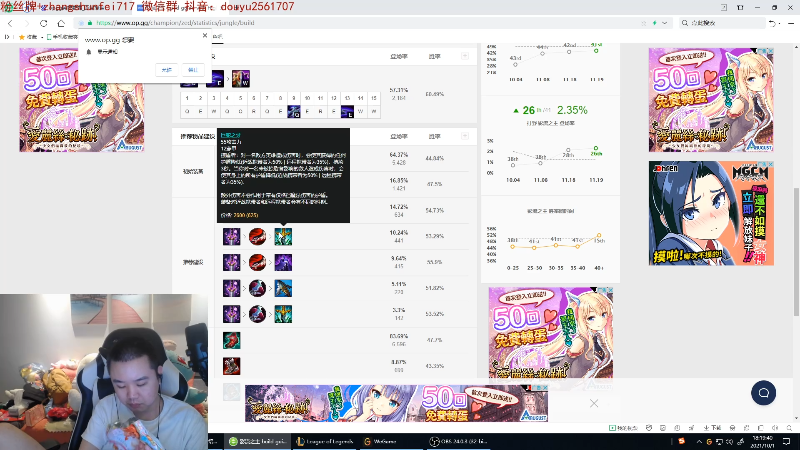The image size is (800, 450).
Task: Click the left button in notification popup
Action: pyautogui.click(x=166, y=69)
